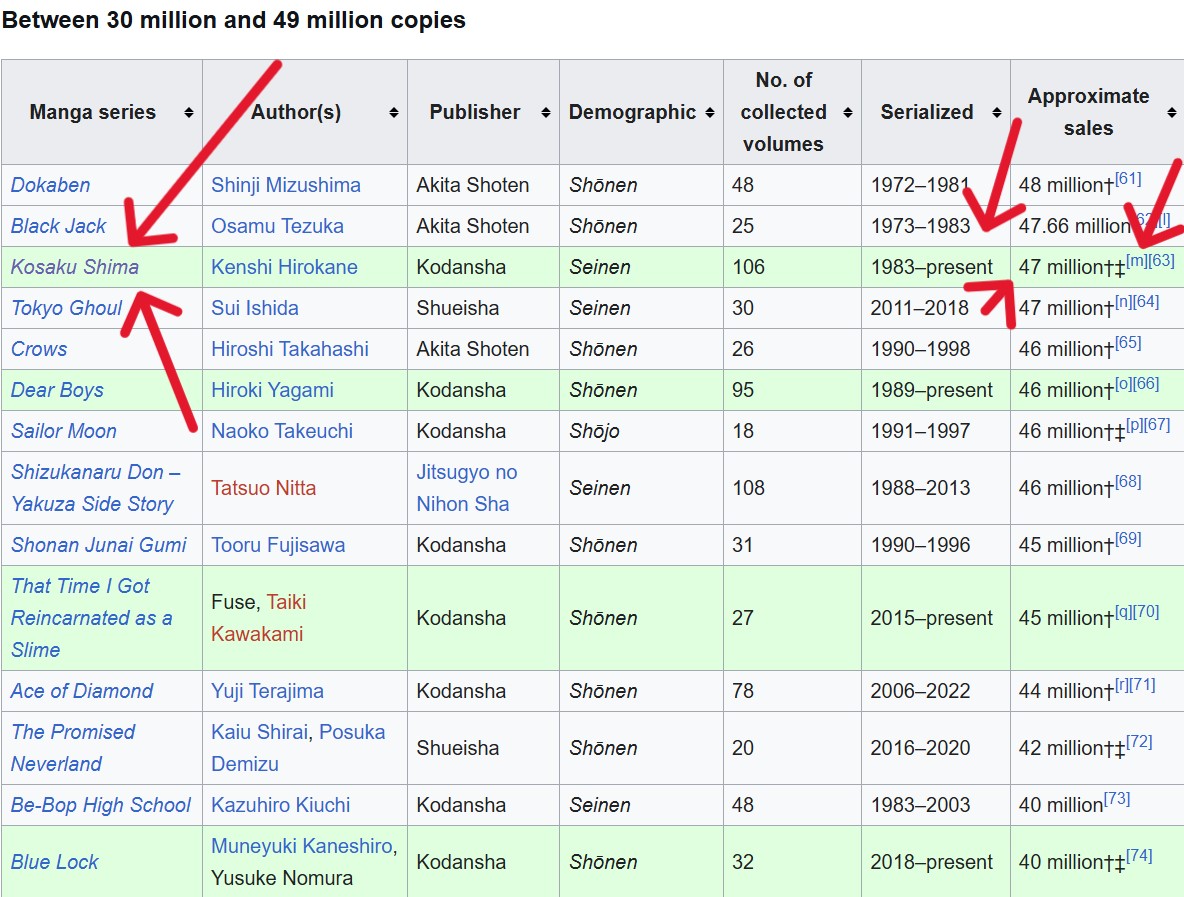Open the Sailor Moon link
The height and width of the screenshot is (897, 1184).
click(x=63, y=431)
